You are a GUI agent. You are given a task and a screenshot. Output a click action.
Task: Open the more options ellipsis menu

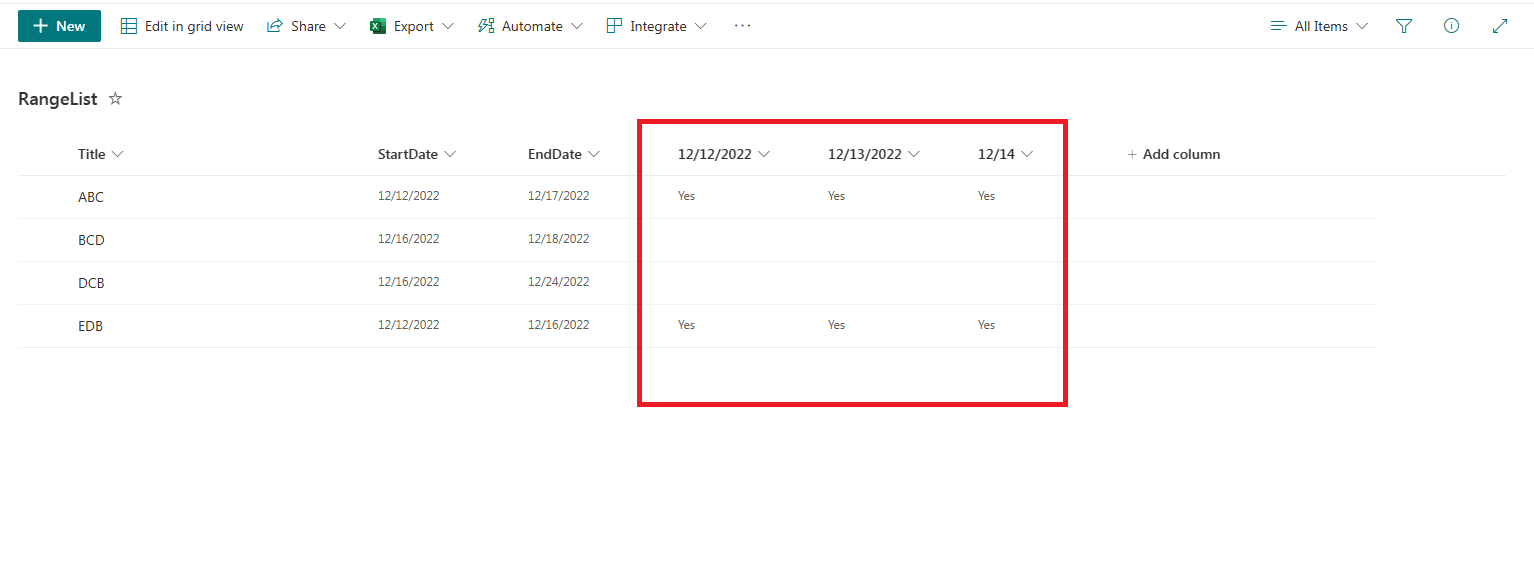coord(742,26)
